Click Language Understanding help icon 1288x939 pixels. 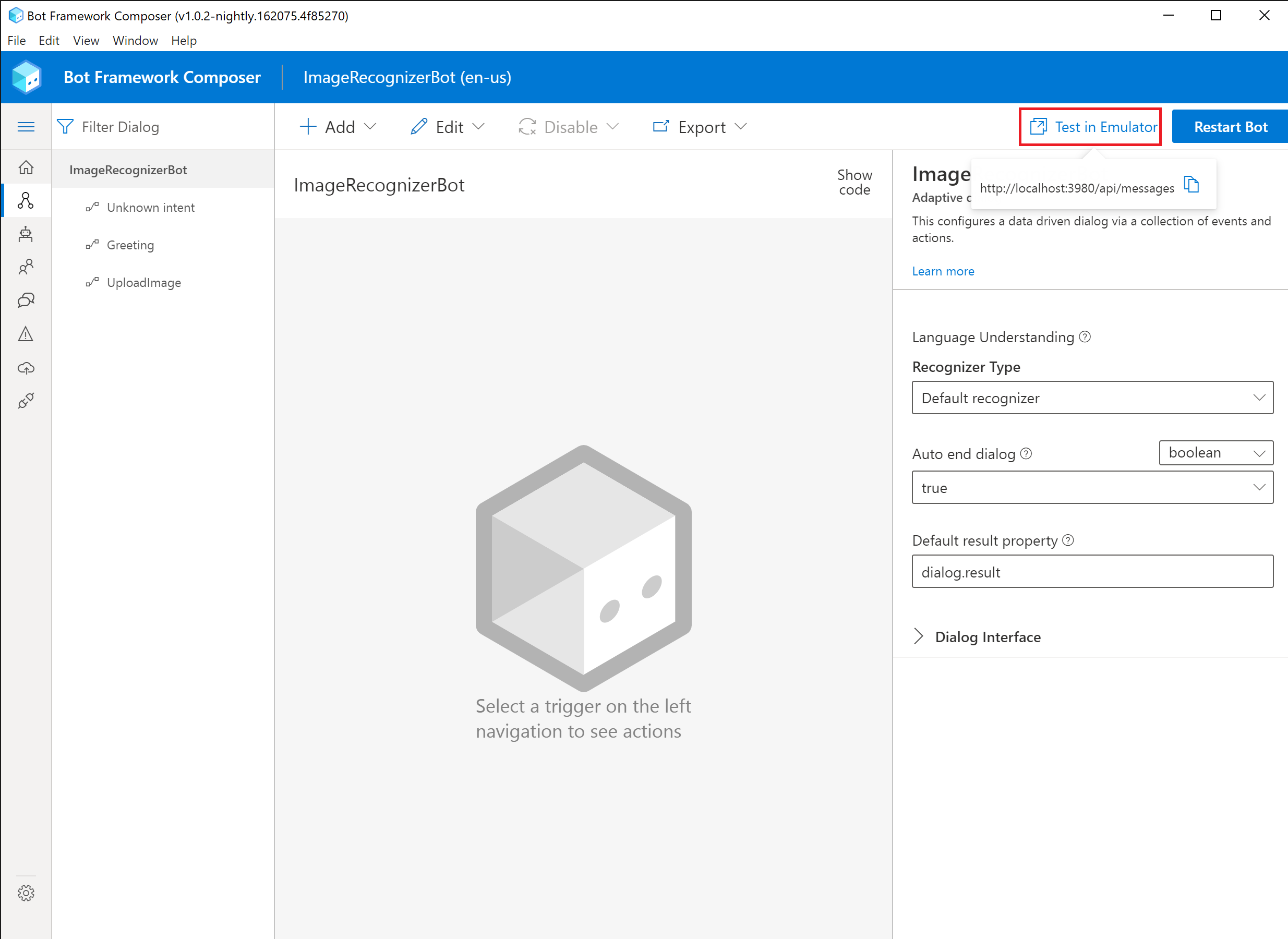[1085, 337]
